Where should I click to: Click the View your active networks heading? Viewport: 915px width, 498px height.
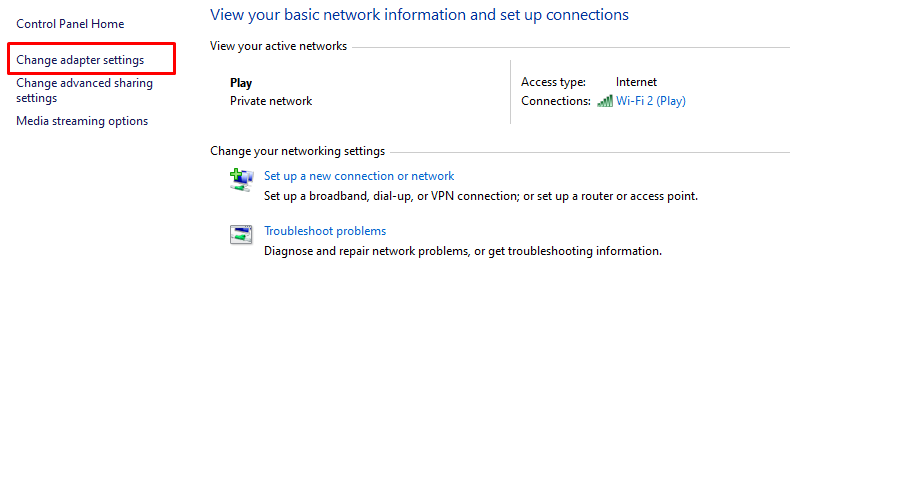pyautogui.click(x=278, y=46)
